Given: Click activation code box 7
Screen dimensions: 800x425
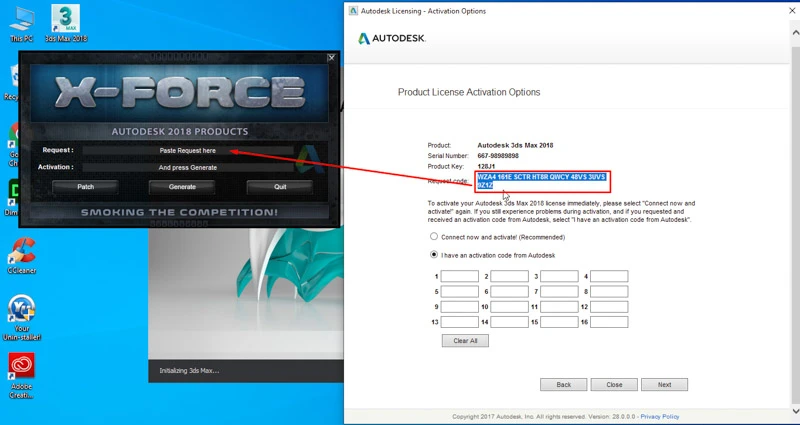Looking at the screenshot, I should 559,292.
